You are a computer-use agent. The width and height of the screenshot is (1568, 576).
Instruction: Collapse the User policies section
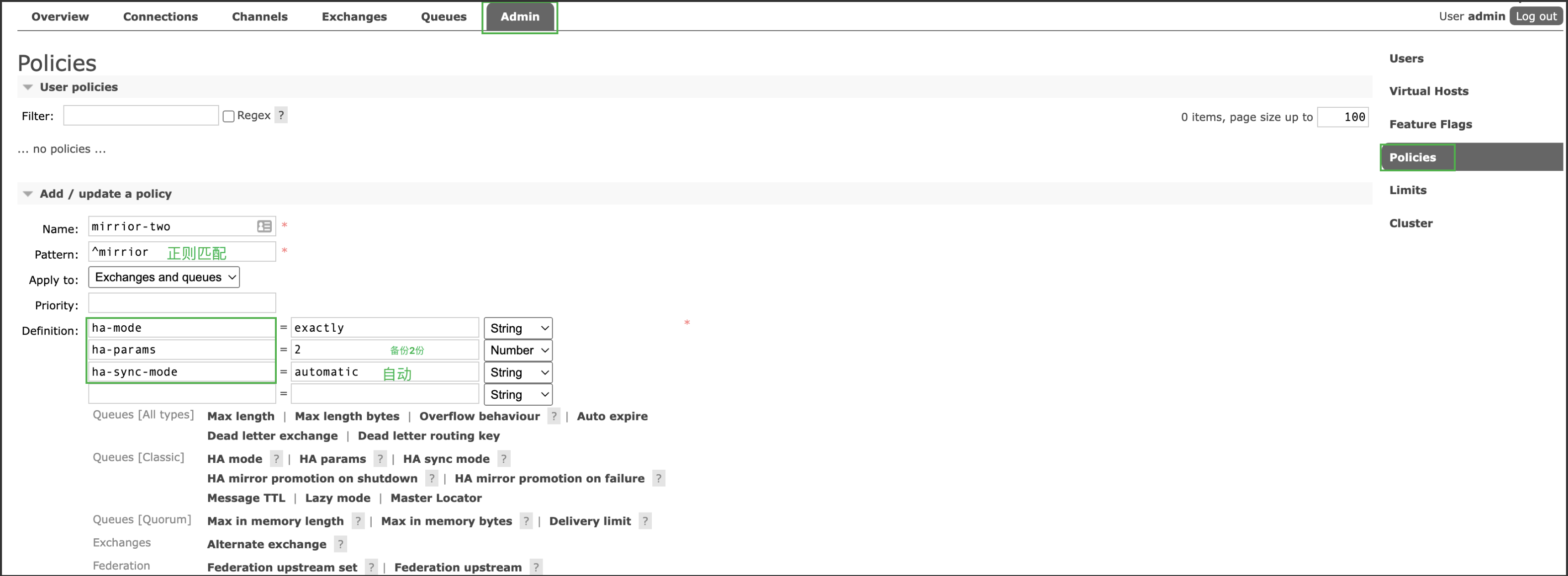27,88
